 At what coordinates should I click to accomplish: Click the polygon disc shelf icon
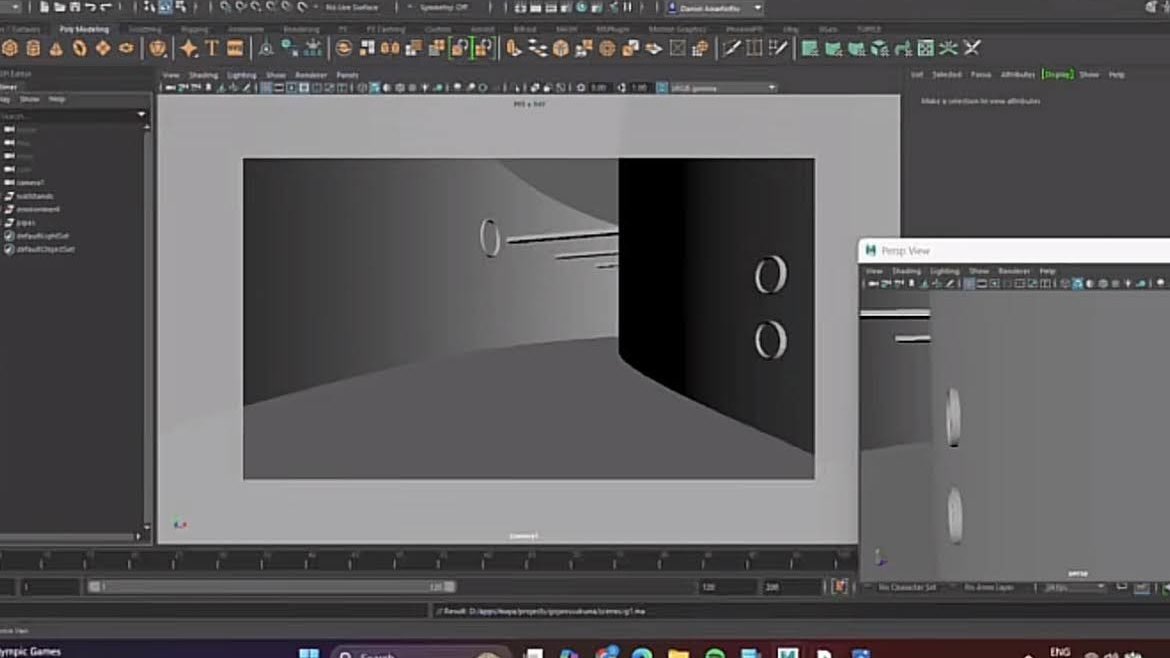pos(126,48)
